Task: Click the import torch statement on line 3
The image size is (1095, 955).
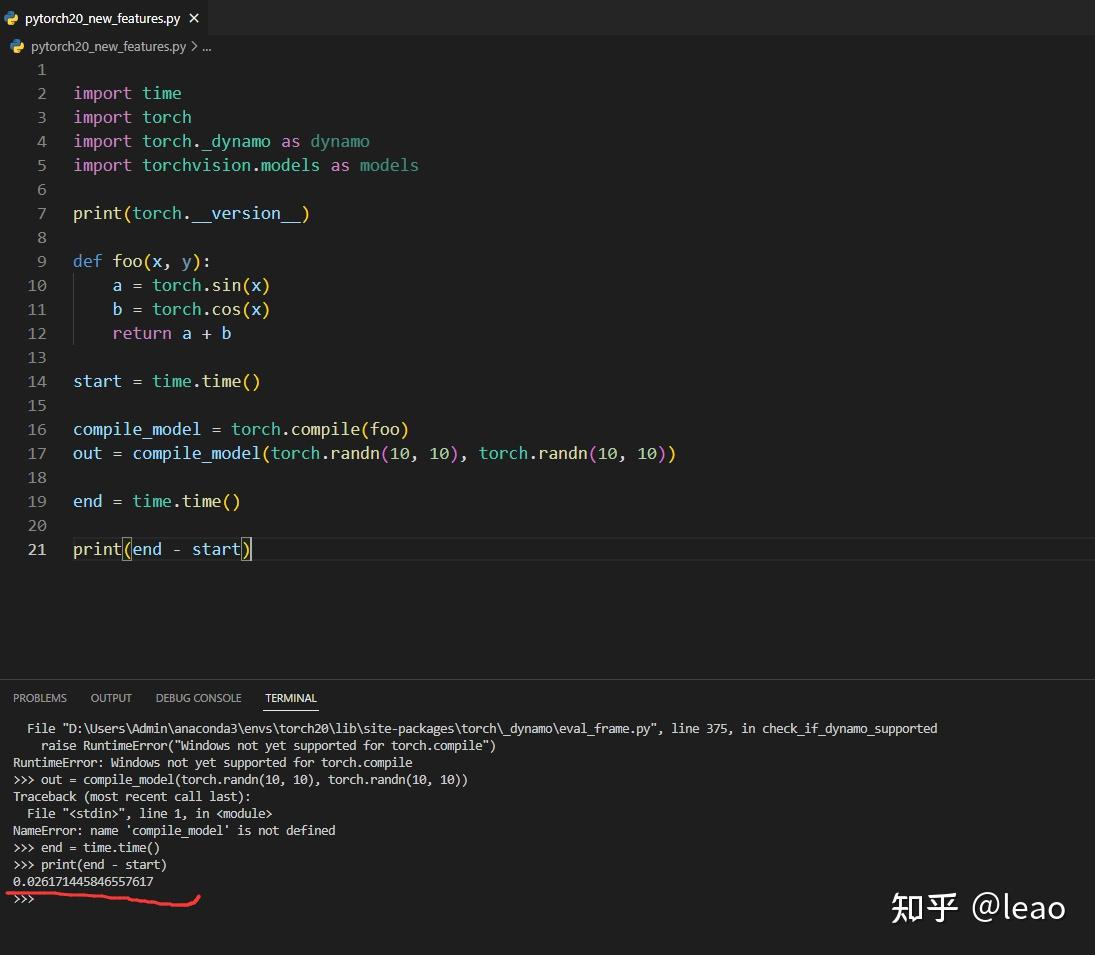Action: pyautogui.click(x=132, y=117)
